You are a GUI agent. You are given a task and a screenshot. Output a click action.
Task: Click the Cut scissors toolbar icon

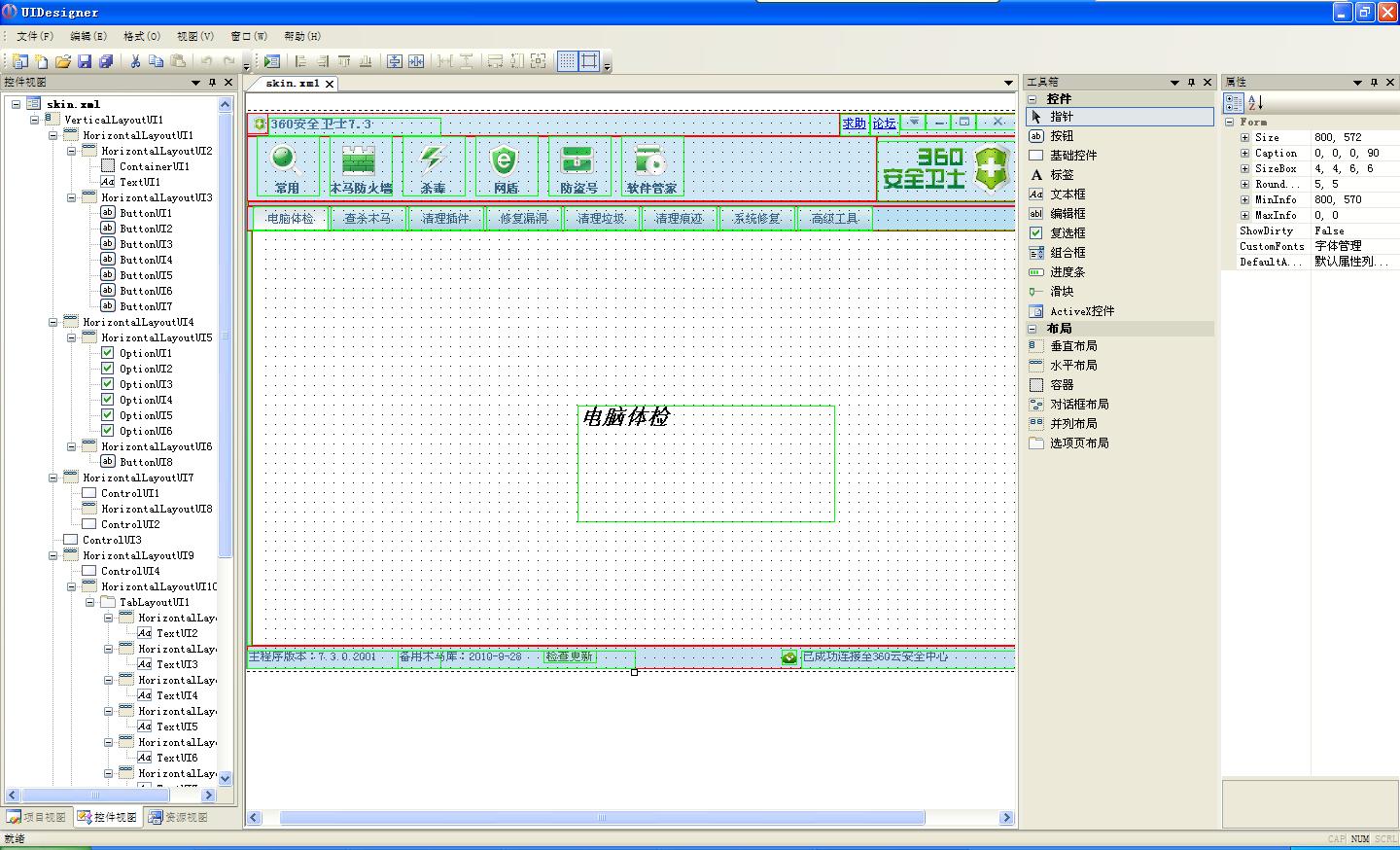click(x=135, y=61)
